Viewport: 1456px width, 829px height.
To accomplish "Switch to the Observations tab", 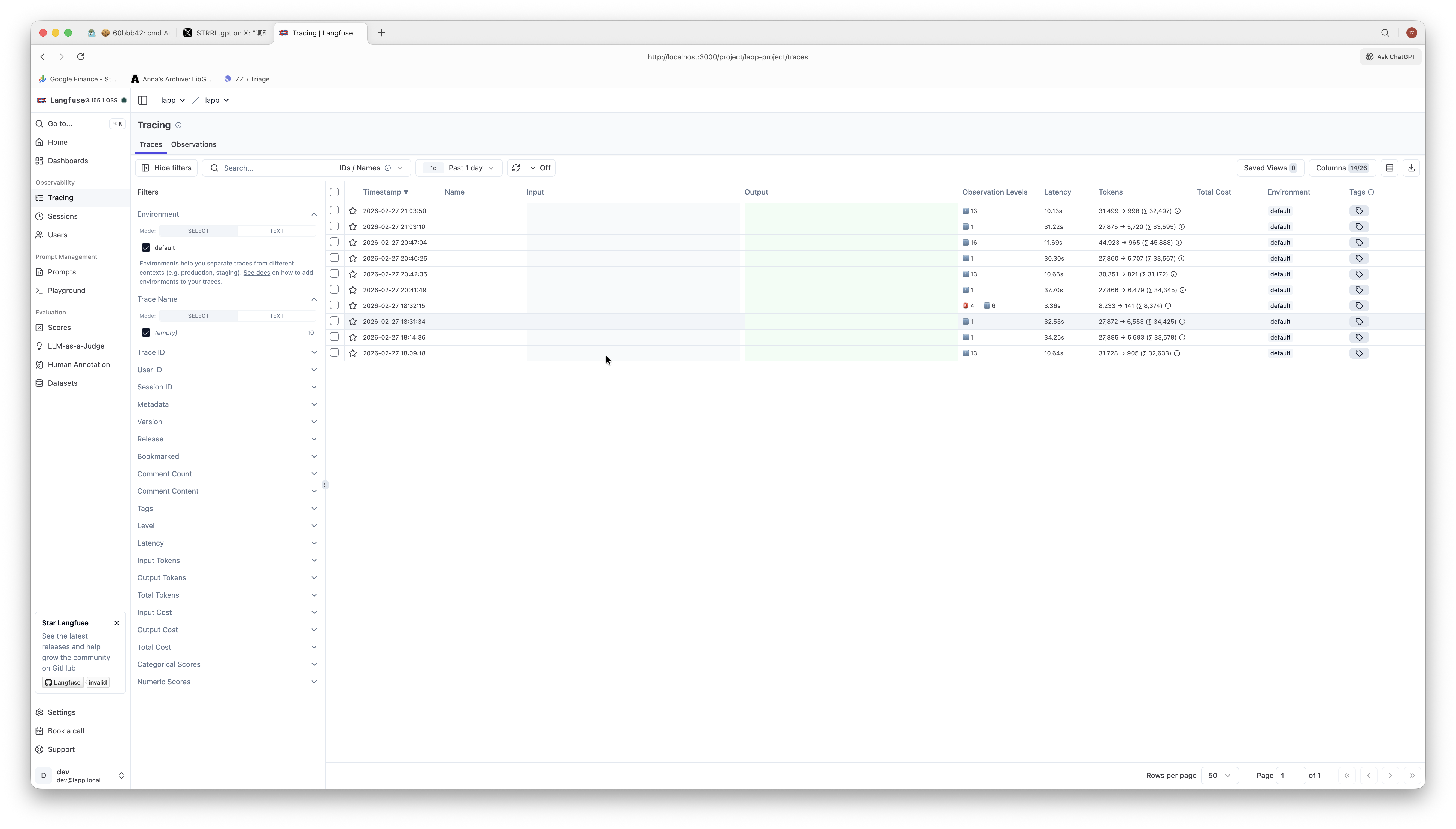I will tap(193, 145).
